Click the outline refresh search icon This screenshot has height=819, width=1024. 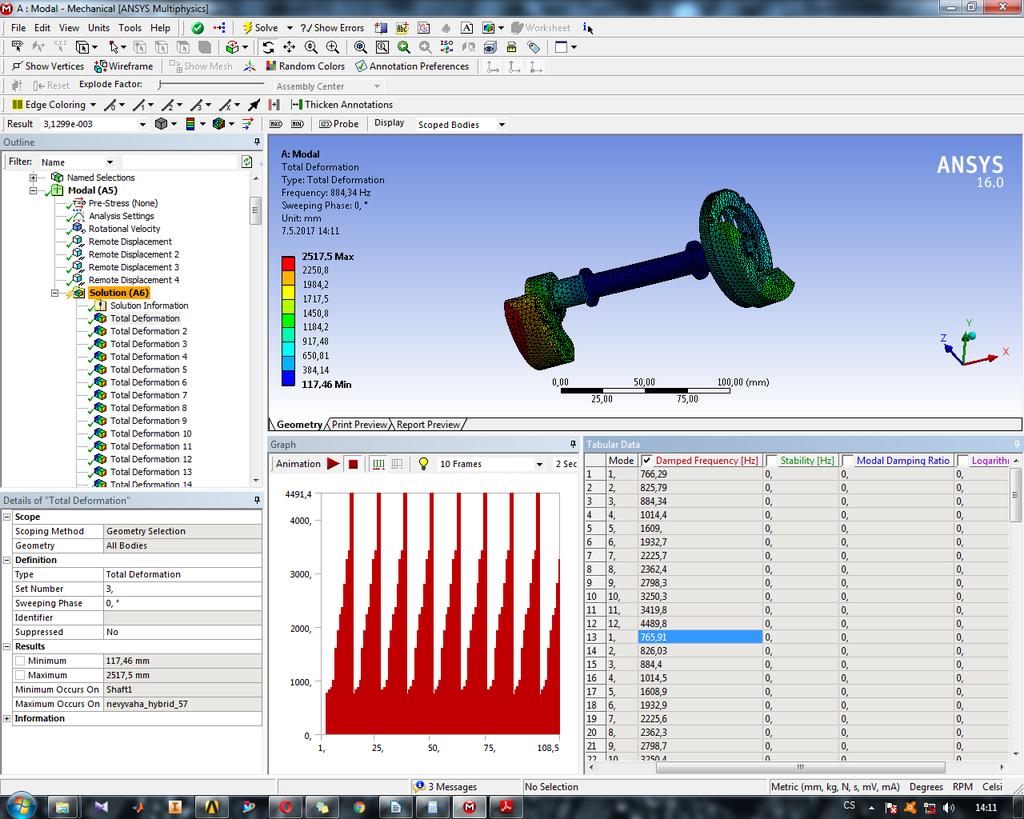click(247, 161)
